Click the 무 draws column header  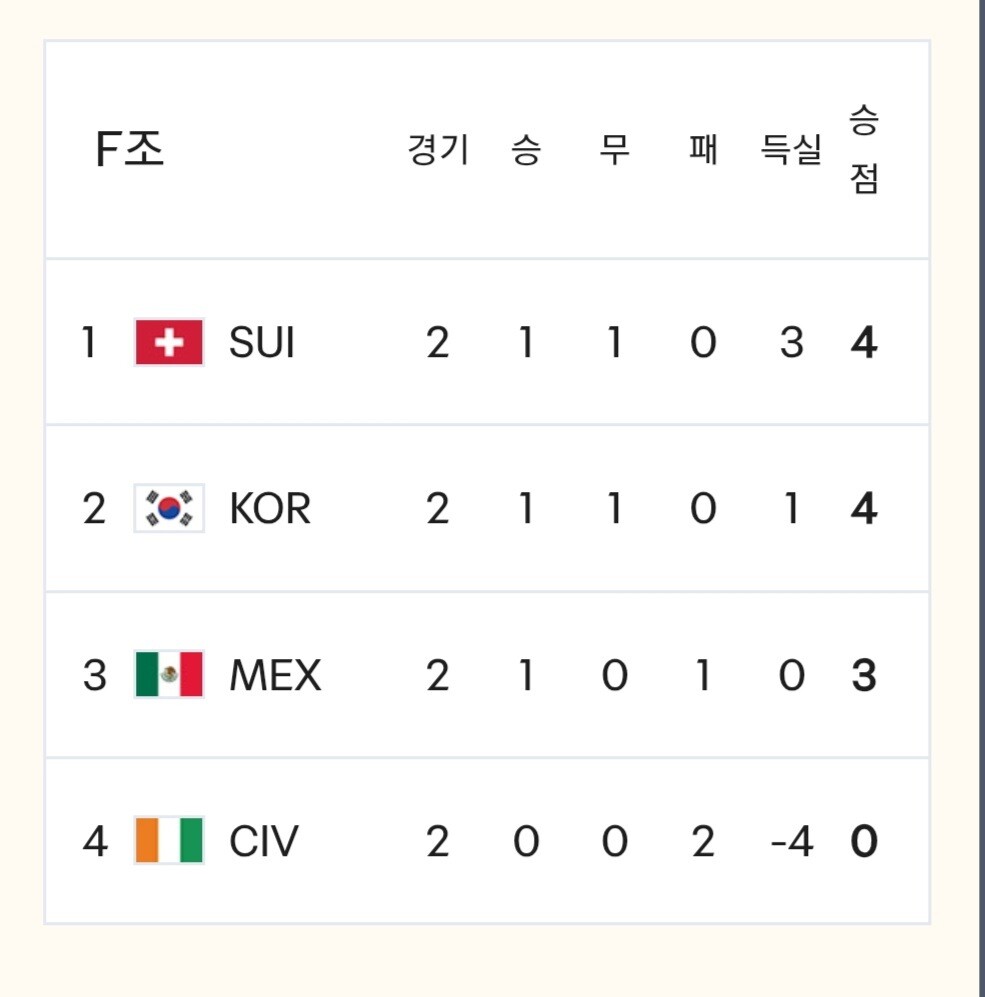[x=614, y=151]
